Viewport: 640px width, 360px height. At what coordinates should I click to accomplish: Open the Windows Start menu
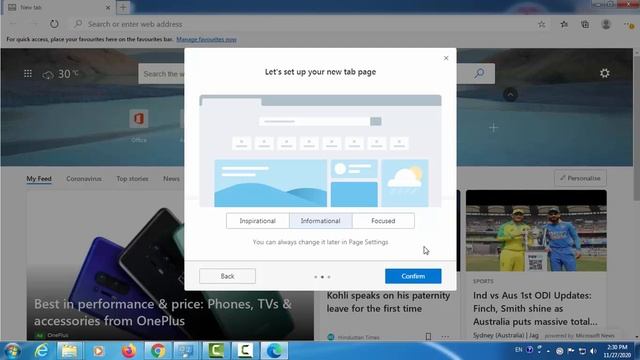tap(13, 351)
